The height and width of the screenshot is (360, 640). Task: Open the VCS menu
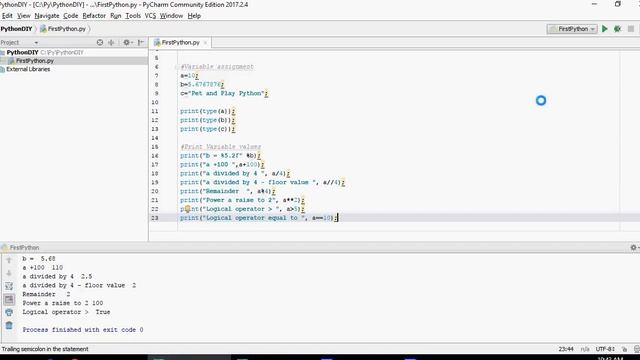pyautogui.click(x=150, y=16)
